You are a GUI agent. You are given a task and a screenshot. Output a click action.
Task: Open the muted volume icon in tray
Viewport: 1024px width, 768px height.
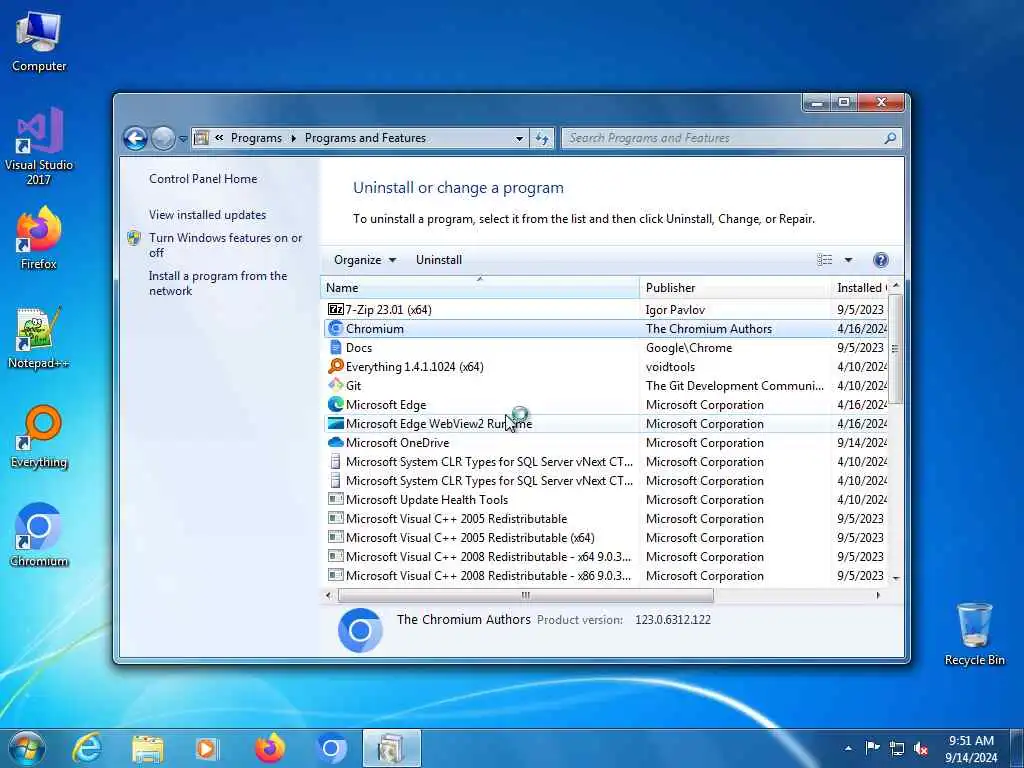[921, 748]
